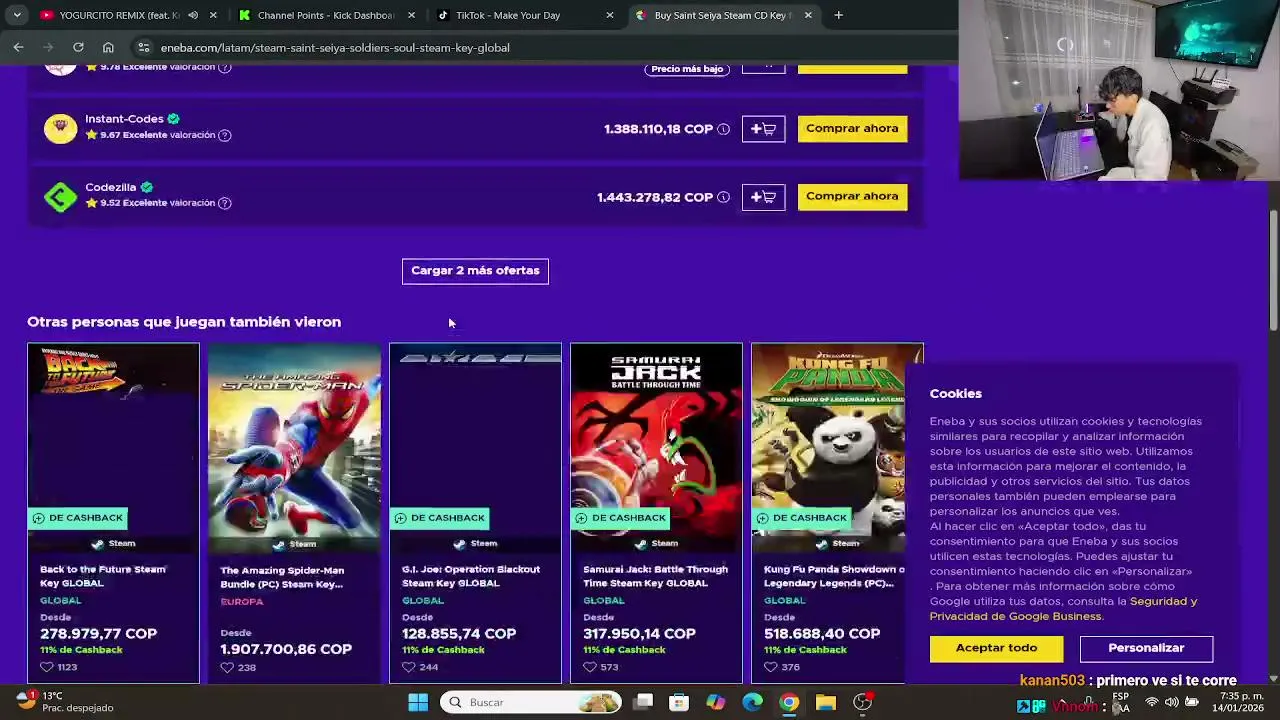This screenshot has height=720, width=1280.
Task: Close the TikTok tab
Action: click(610, 15)
